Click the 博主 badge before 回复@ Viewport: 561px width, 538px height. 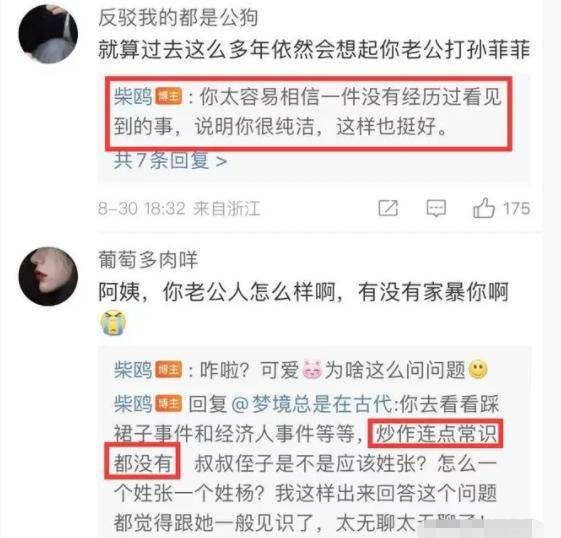pos(169,404)
